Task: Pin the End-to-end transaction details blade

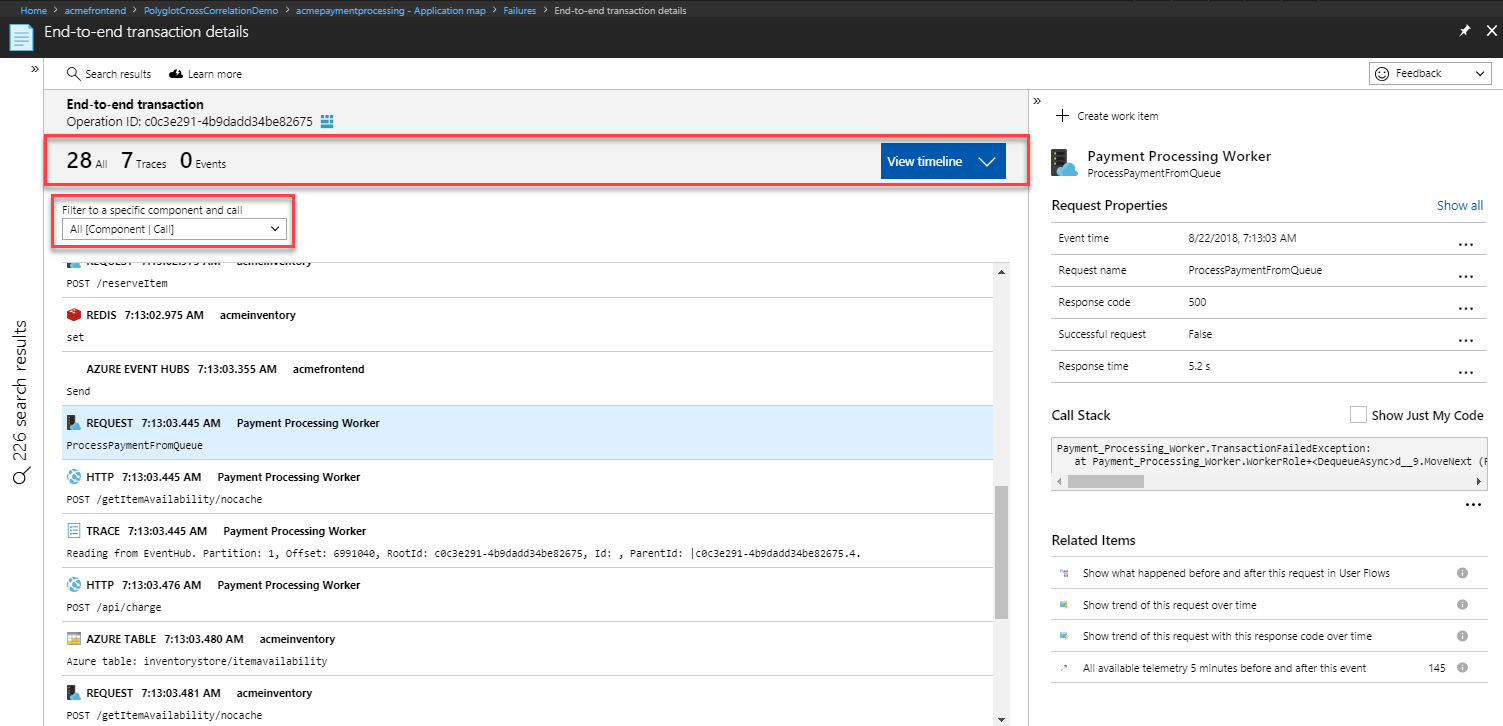Action: (1465, 31)
